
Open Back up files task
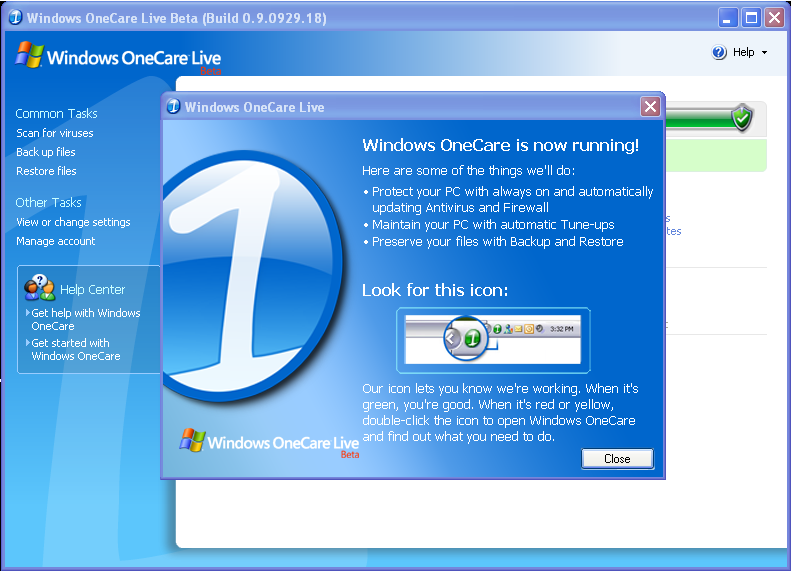click(45, 152)
